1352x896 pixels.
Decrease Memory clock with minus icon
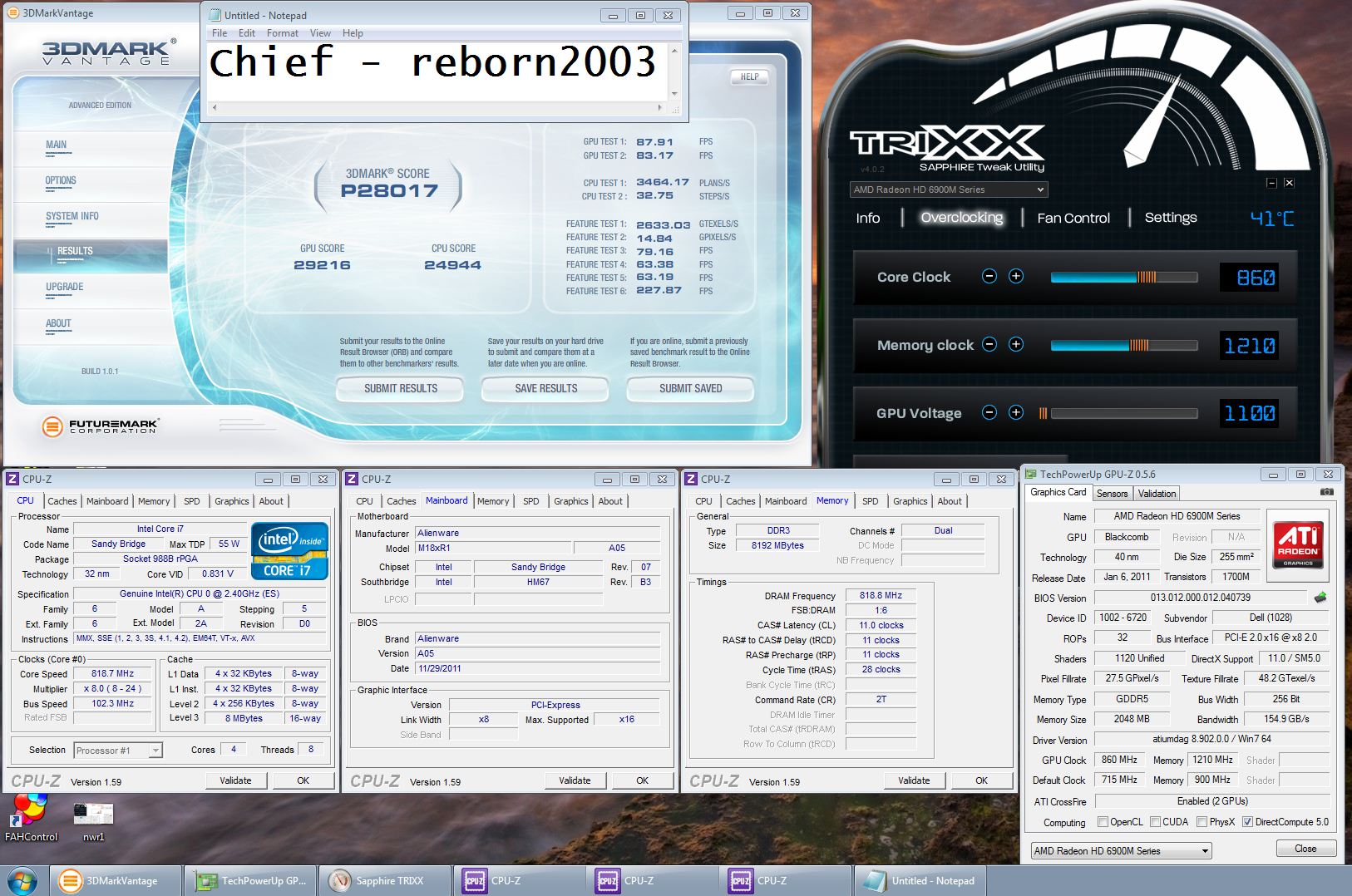point(989,345)
